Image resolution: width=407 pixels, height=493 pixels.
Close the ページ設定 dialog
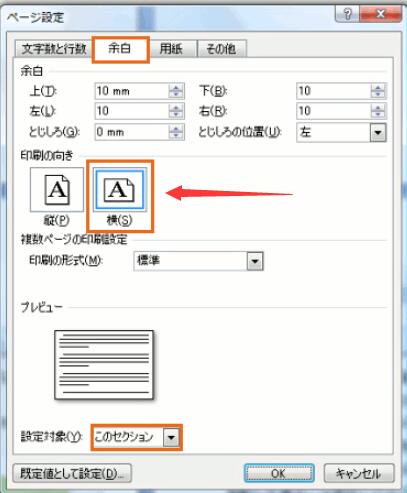[x=380, y=14]
